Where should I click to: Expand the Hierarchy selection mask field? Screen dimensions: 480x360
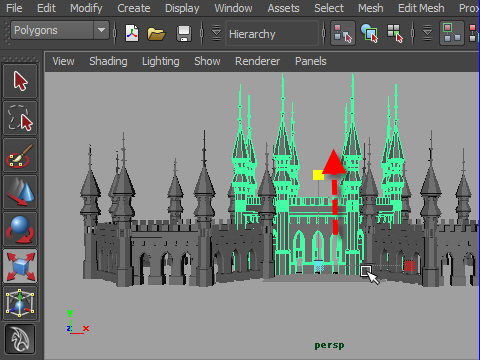272,33
